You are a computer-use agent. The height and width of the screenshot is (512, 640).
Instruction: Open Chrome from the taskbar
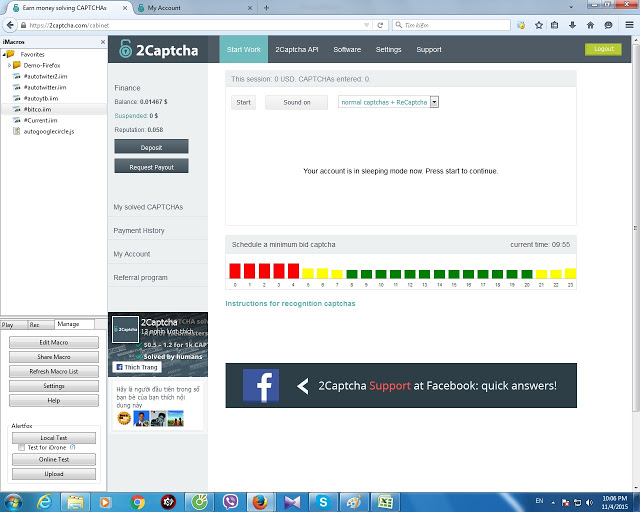coord(138,502)
